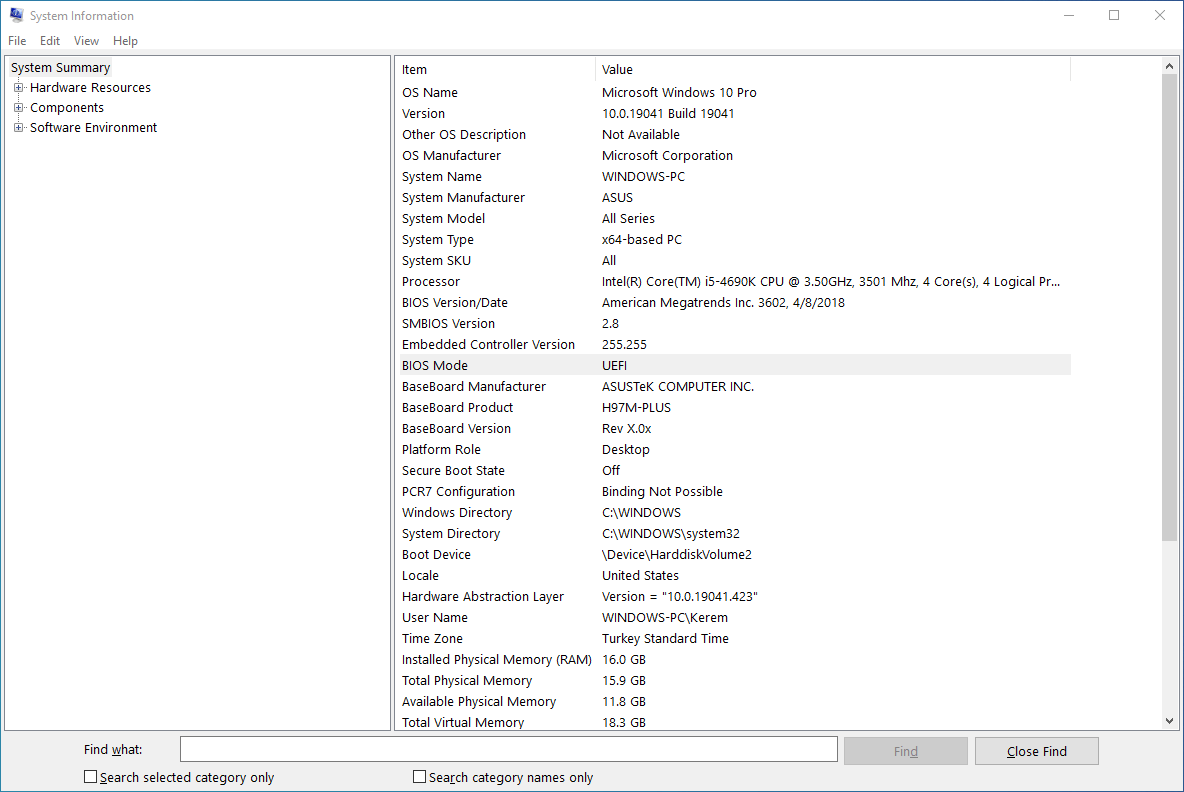The width and height of the screenshot is (1184, 792).
Task: Select the SMBIOS Version row
Action: click(x=735, y=323)
